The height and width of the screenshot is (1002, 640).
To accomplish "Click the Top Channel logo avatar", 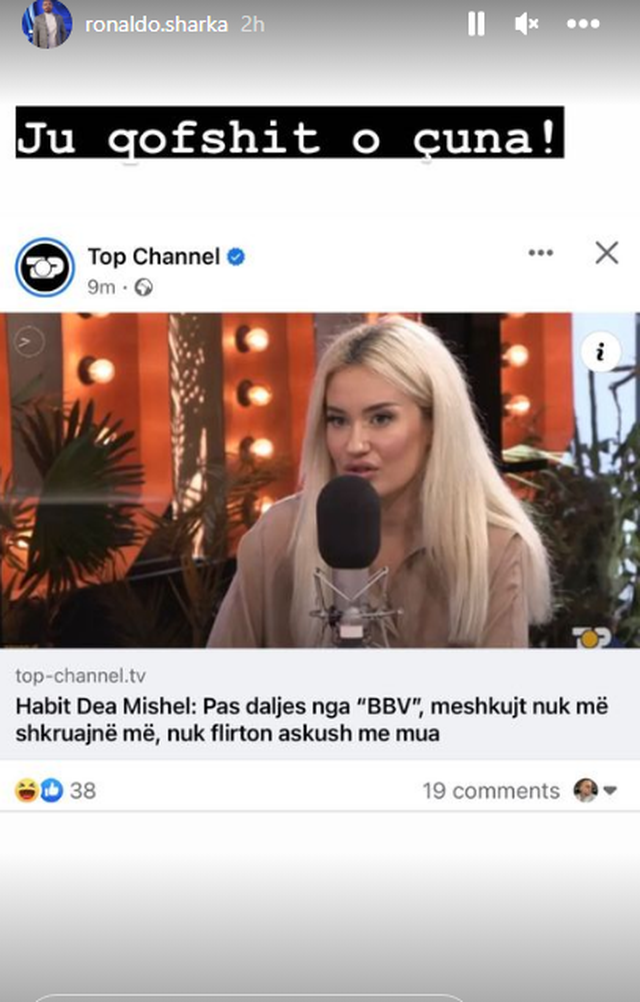I will [x=45, y=267].
